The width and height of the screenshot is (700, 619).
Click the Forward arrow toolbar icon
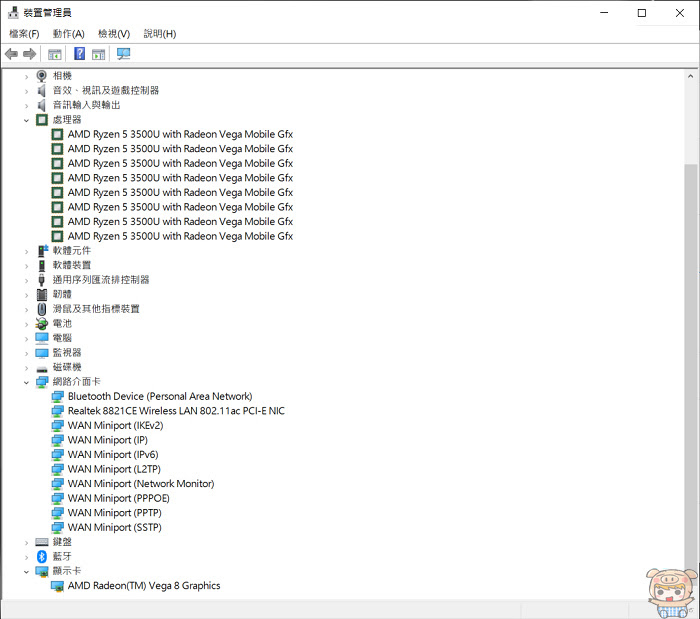tap(29, 54)
